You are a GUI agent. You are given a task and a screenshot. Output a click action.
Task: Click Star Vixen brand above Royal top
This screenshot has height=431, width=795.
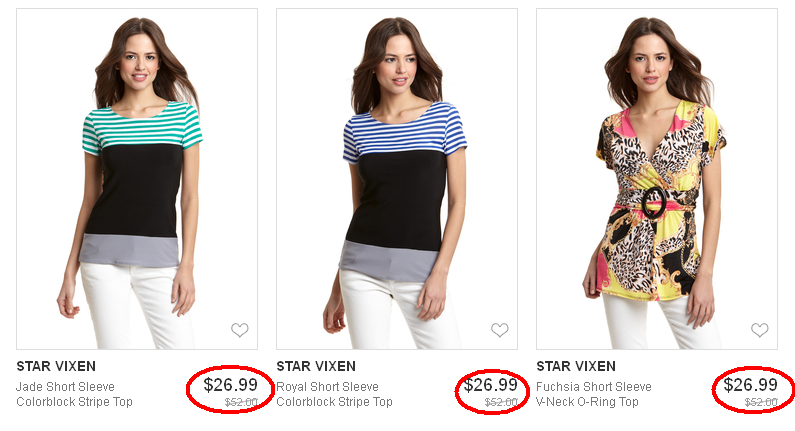pos(316,367)
